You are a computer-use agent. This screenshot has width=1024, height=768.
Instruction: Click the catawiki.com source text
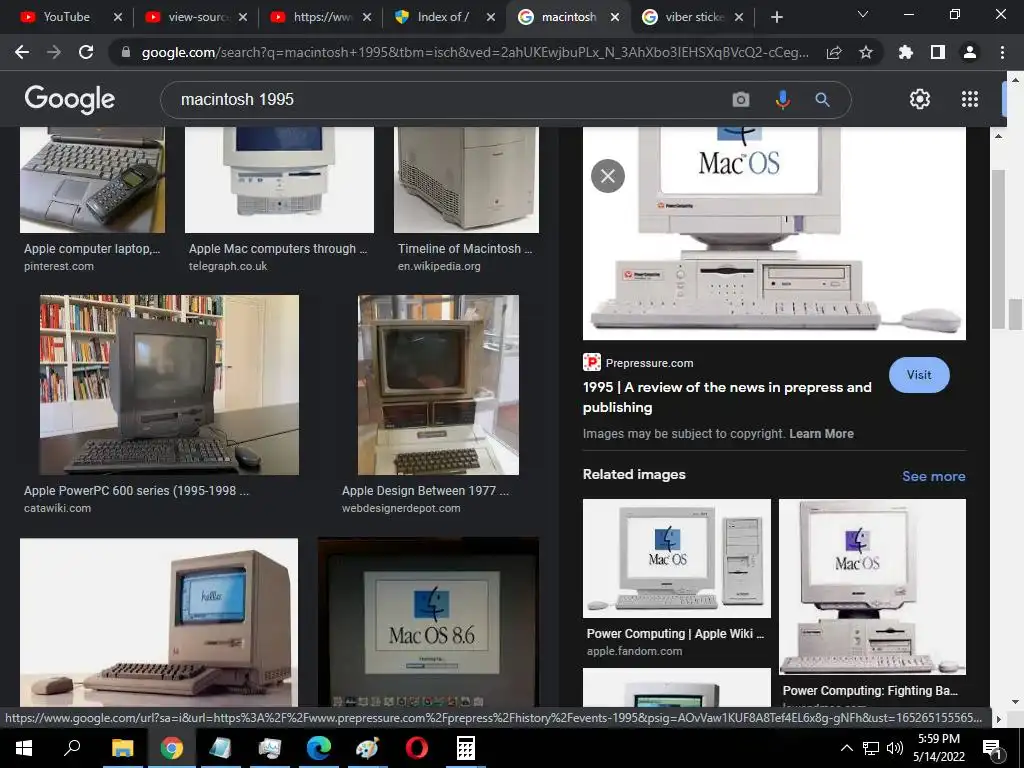(57, 508)
